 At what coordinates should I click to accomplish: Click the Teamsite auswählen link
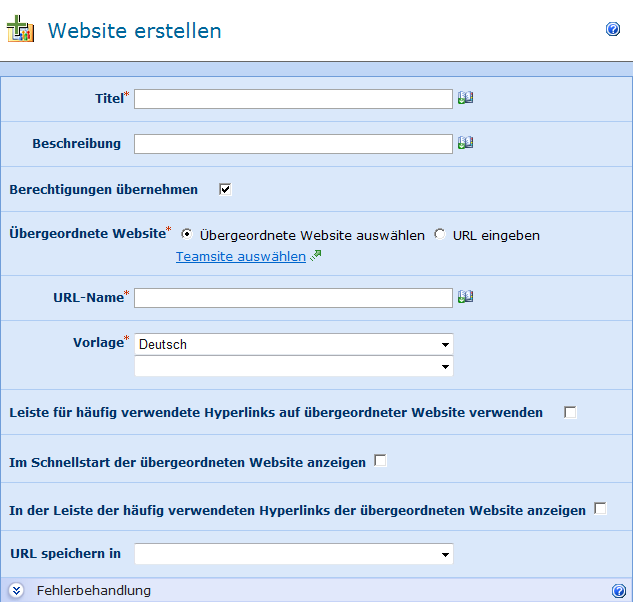coord(240,257)
